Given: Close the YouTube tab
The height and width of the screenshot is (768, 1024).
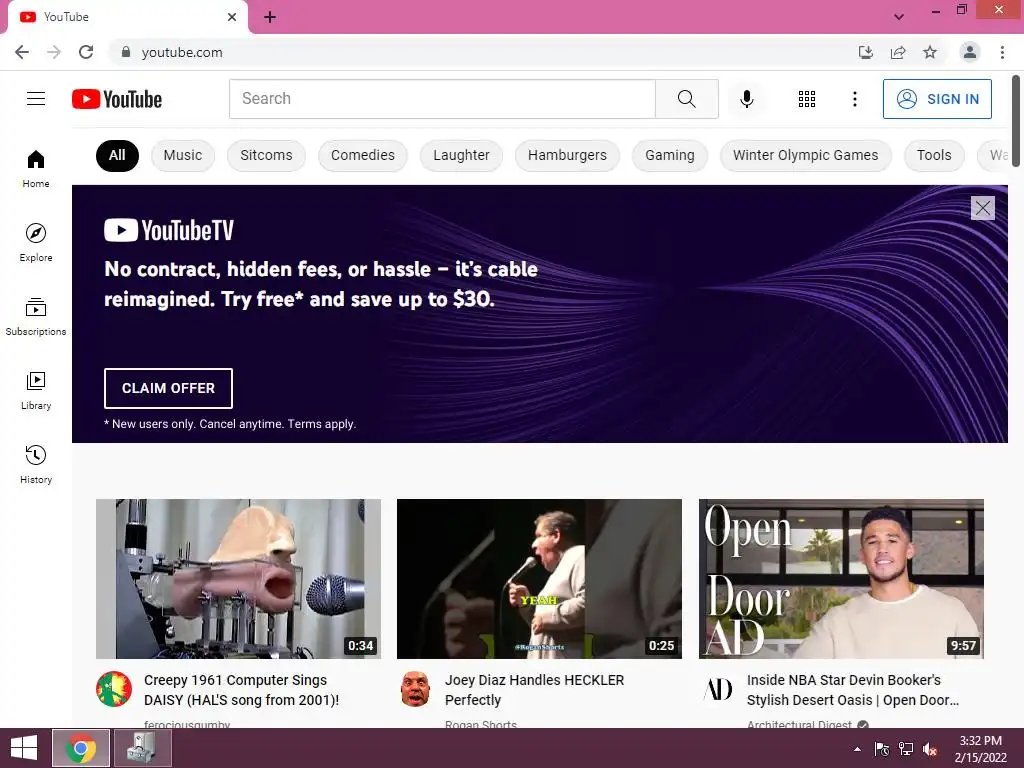Looking at the screenshot, I should (232, 17).
